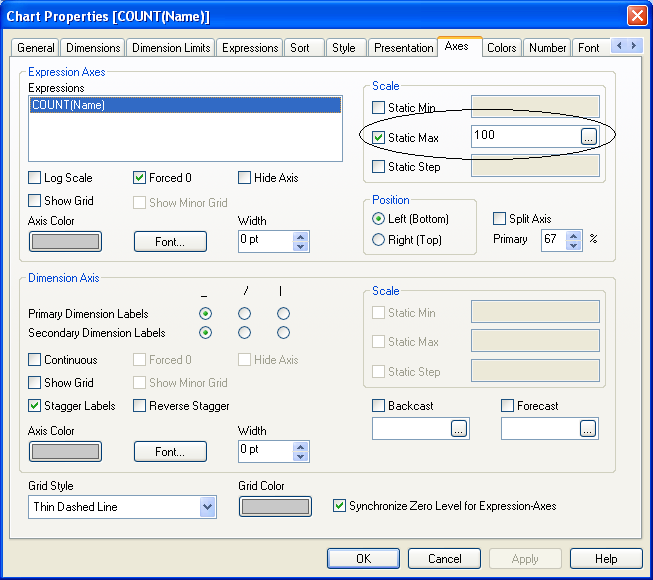Screen dimensions: 653x580
Task: Increase Primary split percentage with up arrow
Action: (574, 236)
